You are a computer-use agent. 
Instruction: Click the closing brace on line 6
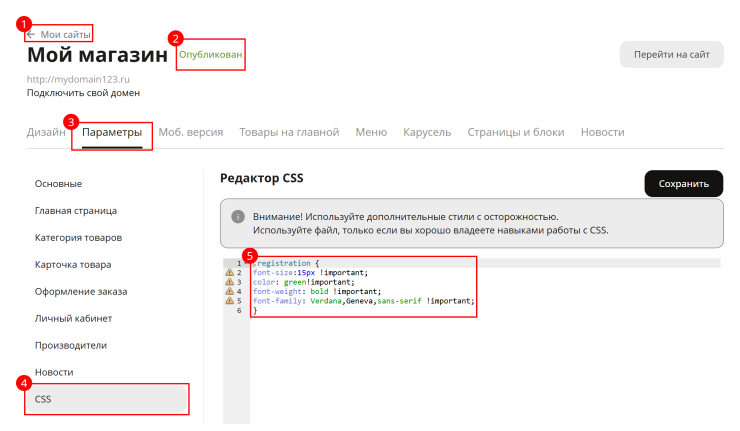(x=255, y=310)
